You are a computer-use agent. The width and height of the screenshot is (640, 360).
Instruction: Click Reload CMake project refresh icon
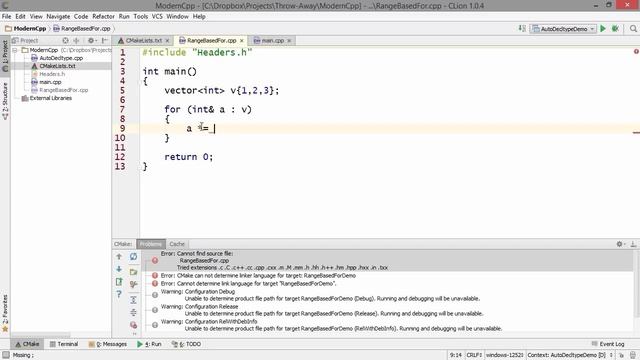pyautogui.click(x=133, y=256)
